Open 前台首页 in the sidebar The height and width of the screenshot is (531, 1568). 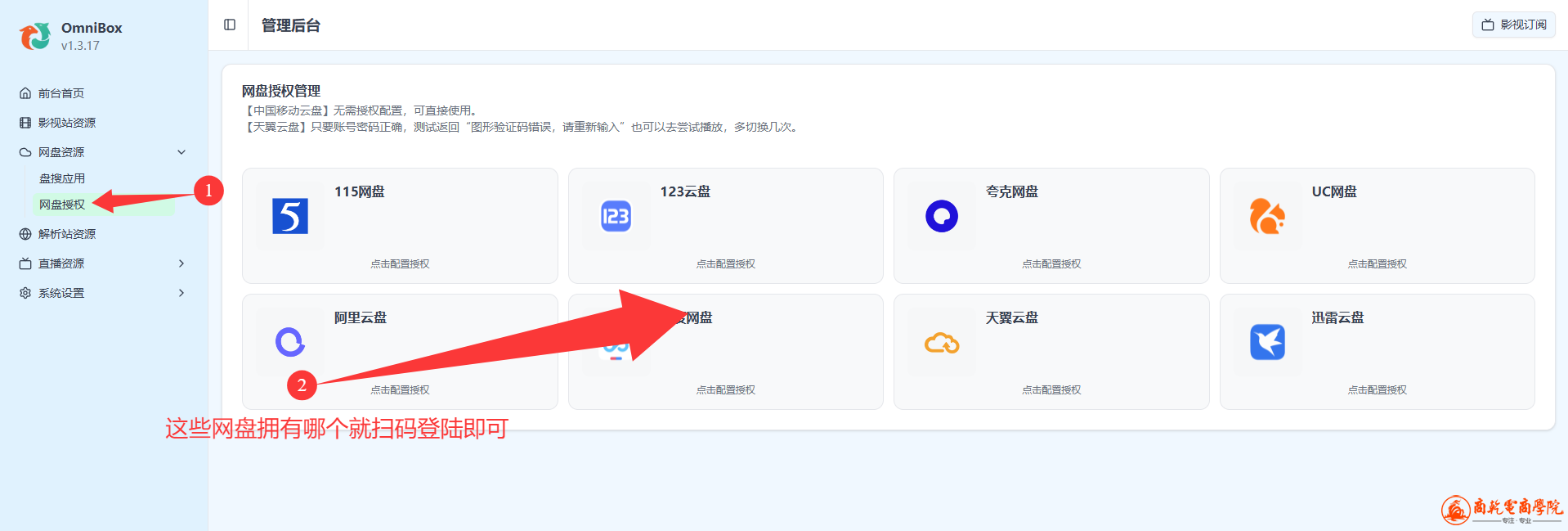pyautogui.click(x=61, y=93)
